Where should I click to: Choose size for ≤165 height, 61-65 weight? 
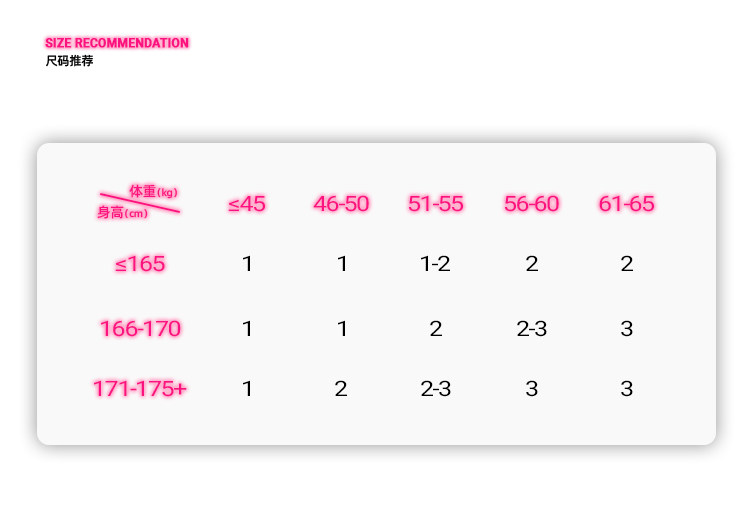click(x=626, y=264)
